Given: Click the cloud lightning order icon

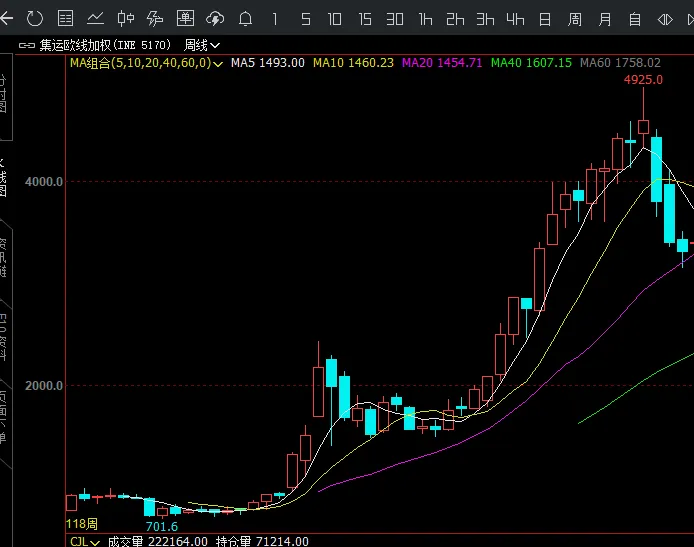Looking at the screenshot, I should point(215,19).
